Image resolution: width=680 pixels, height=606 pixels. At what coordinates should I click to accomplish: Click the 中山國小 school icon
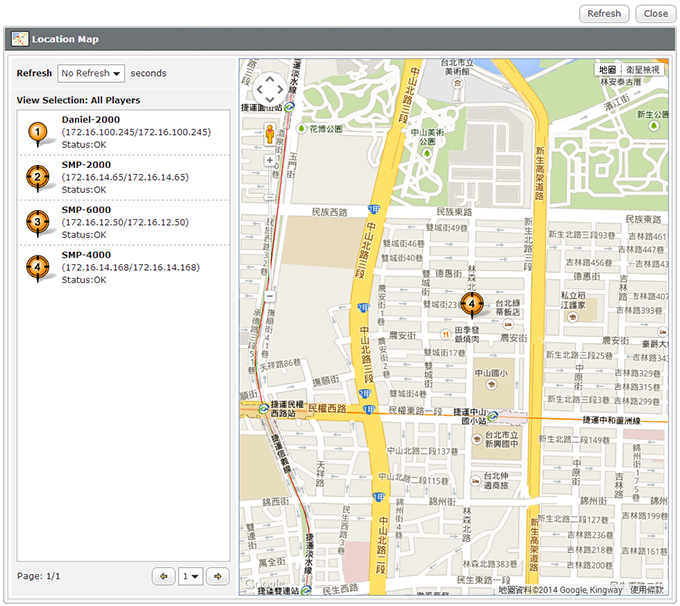[491, 384]
